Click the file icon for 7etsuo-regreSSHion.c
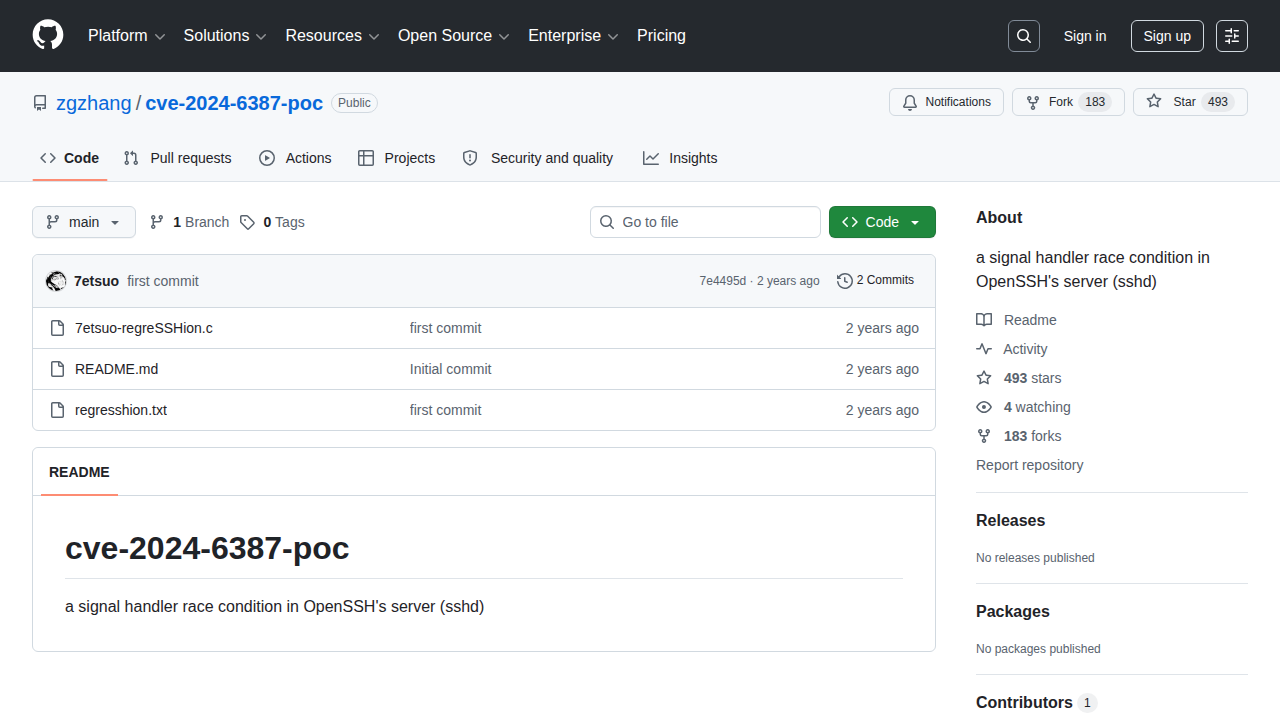The height and width of the screenshot is (720, 1280). pos(58,328)
